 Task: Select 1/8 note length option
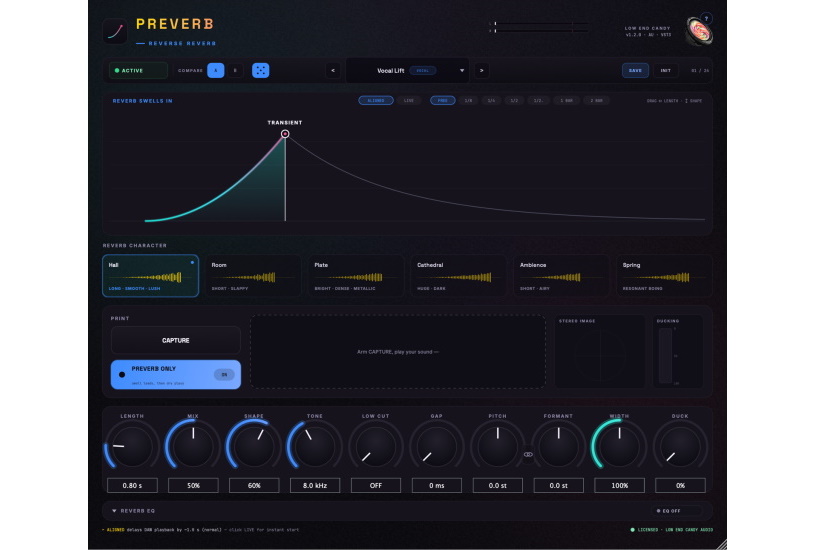(x=469, y=100)
